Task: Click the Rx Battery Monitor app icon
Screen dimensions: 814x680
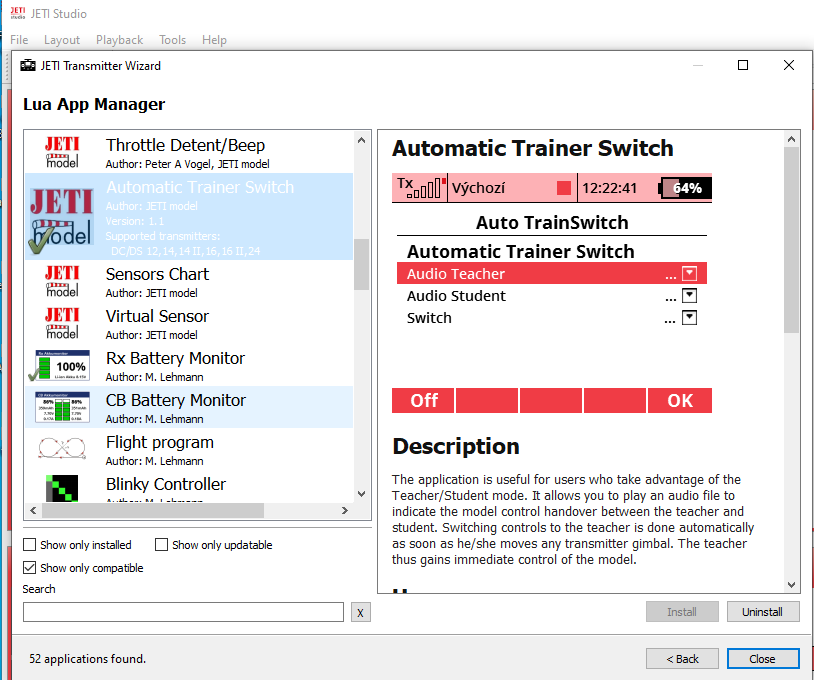Action: coord(59,365)
